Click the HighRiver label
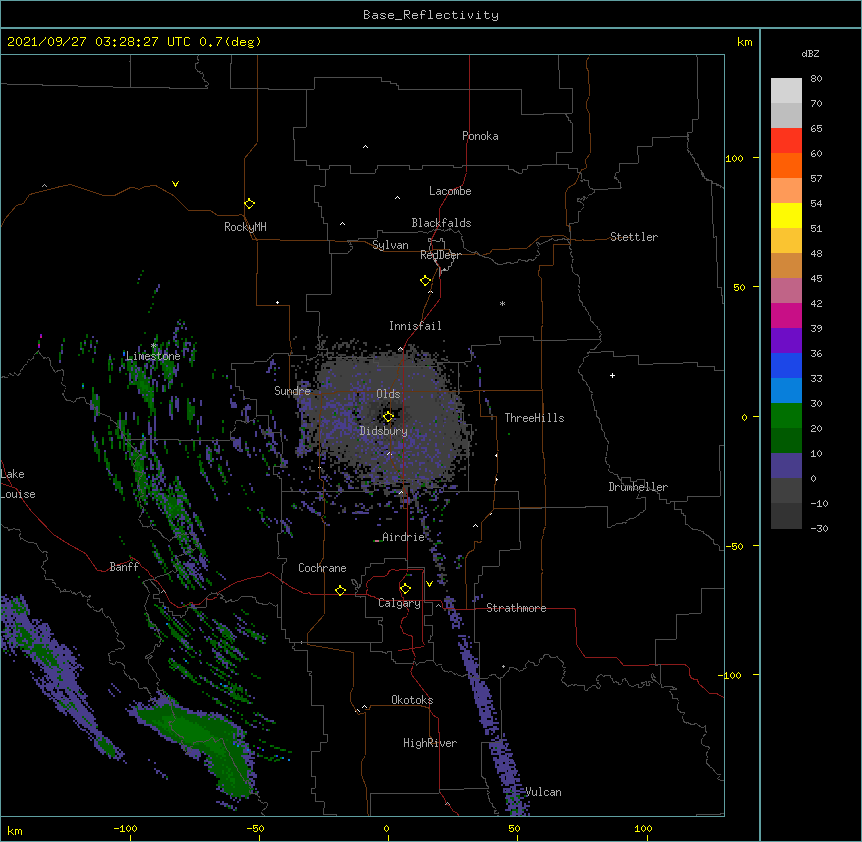The height and width of the screenshot is (842, 862). pyautogui.click(x=430, y=743)
